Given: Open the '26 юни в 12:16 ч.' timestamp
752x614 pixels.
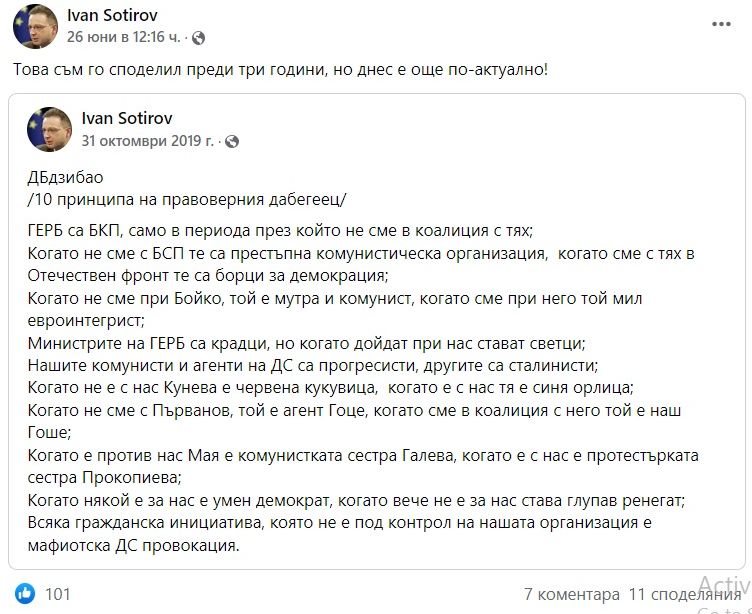Looking at the screenshot, I should click(x=126, y=37).
